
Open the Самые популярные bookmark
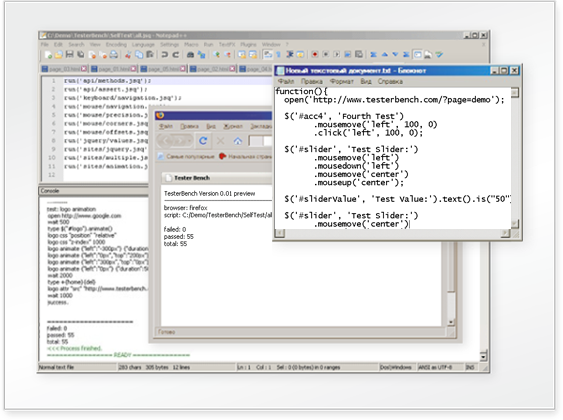point(186,157)
